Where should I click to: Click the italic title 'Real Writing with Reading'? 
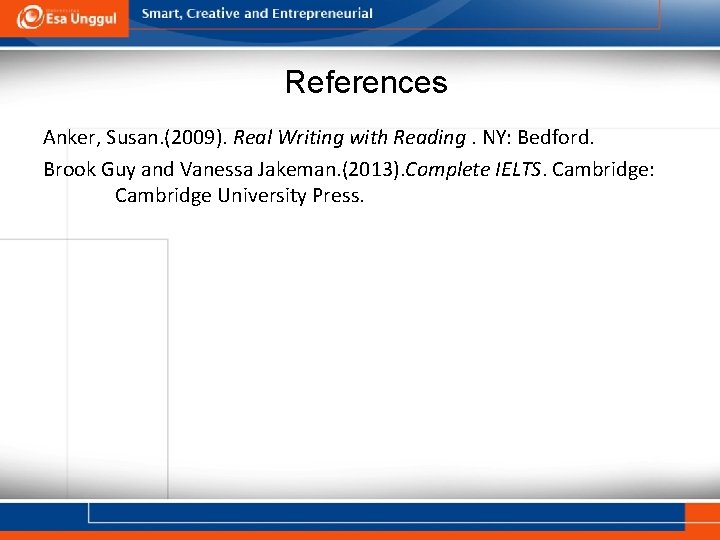point(349,137)
